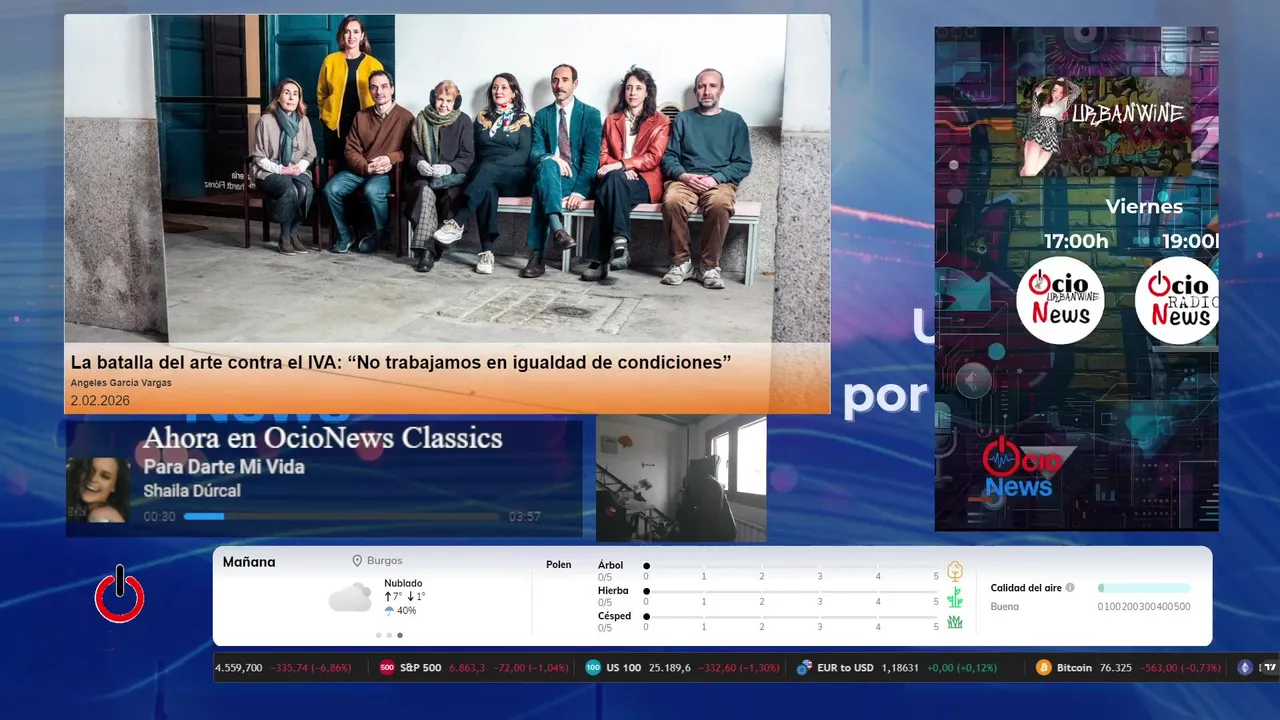1280x720 pixels.
Task: Click the Bitcoin ticker label
Action: tap(1074, 668)
